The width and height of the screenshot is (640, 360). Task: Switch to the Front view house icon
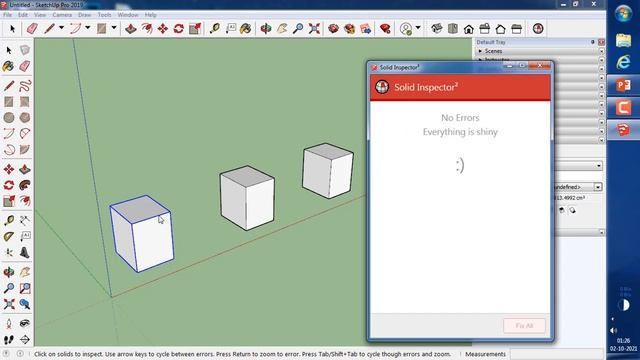pyautogui.click(x=469, y=29)
